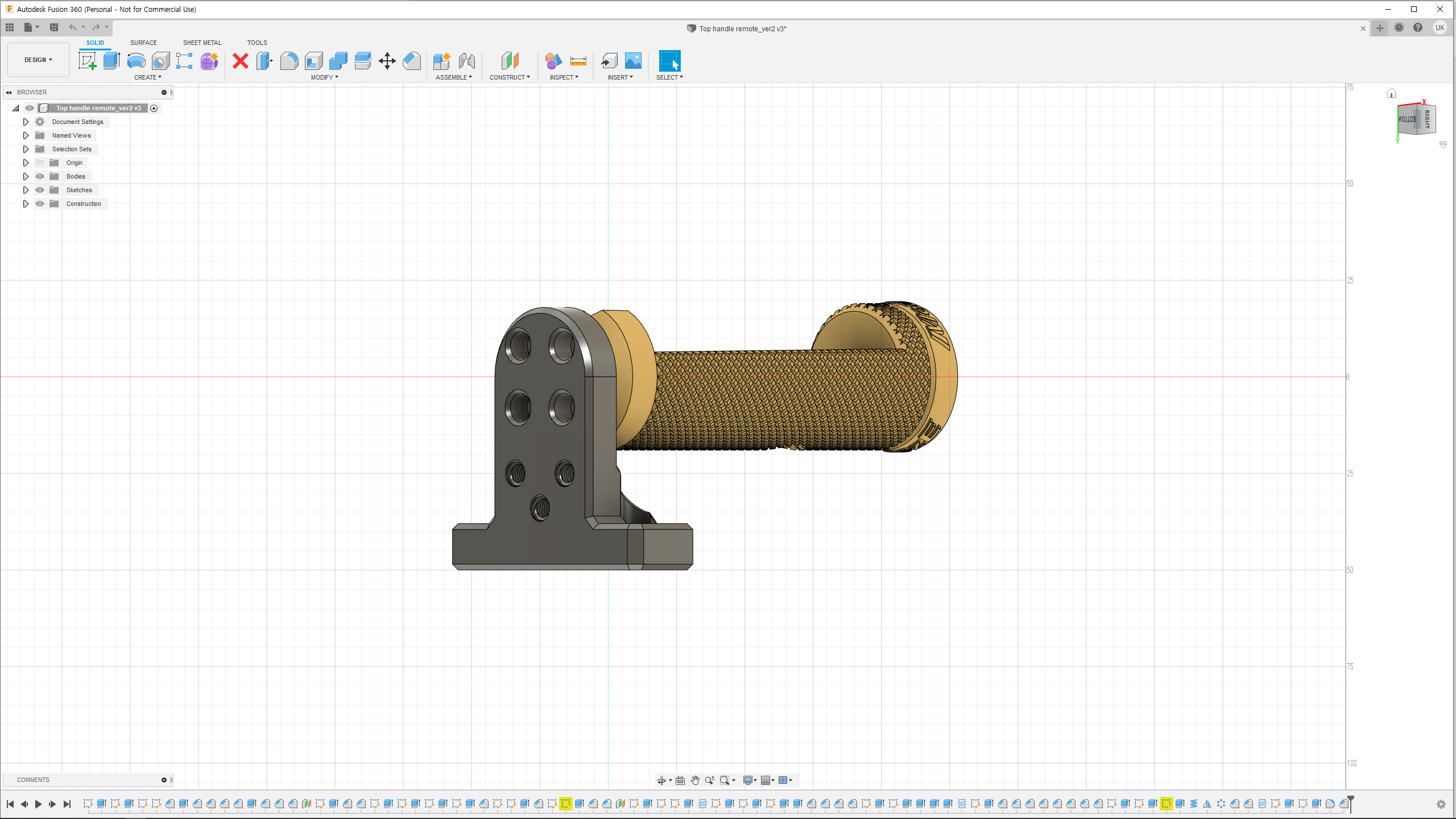
Task: Show the hidden Origin folder
Action: click(x=40, y=163)
